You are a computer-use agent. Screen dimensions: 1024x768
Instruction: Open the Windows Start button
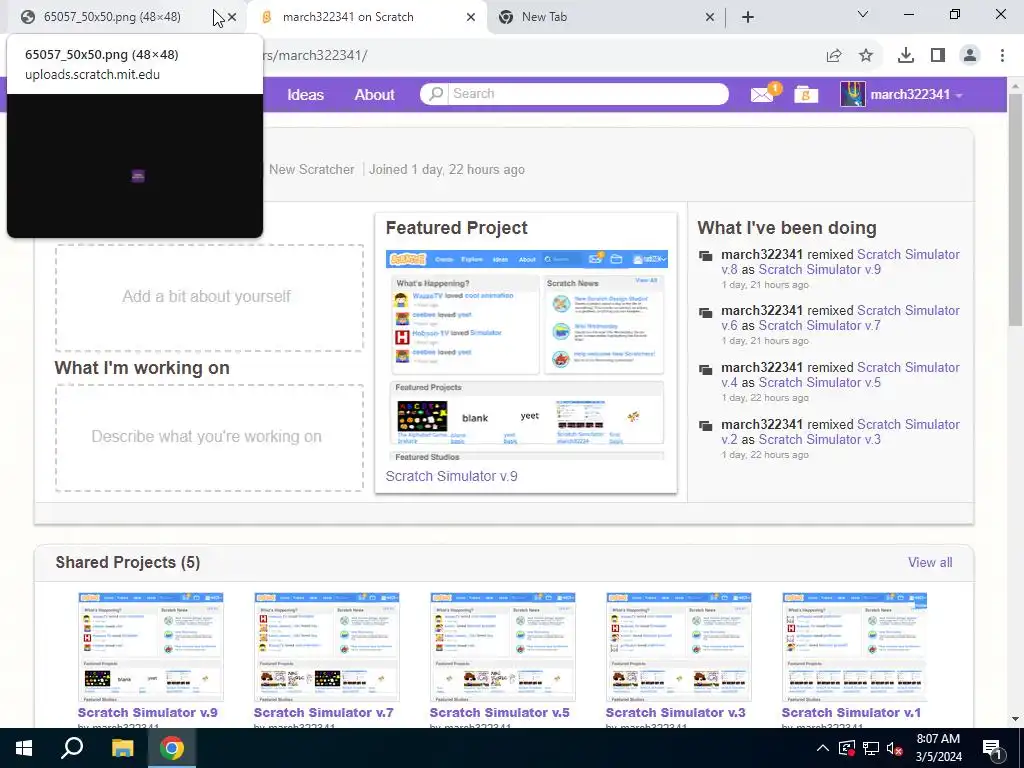[24, 748]
